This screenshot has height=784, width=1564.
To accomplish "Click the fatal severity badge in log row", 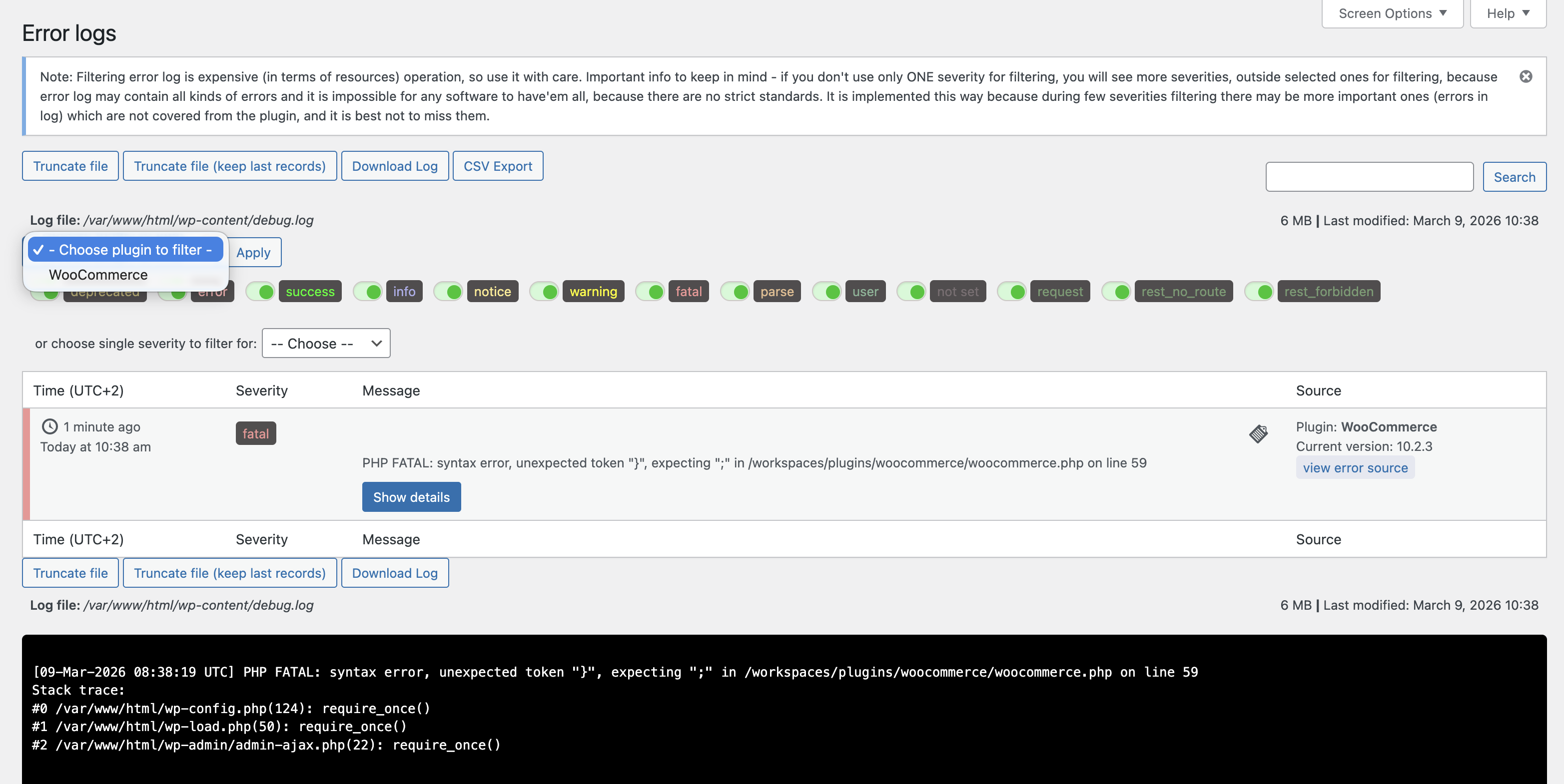I will click(x=256, y=433).
